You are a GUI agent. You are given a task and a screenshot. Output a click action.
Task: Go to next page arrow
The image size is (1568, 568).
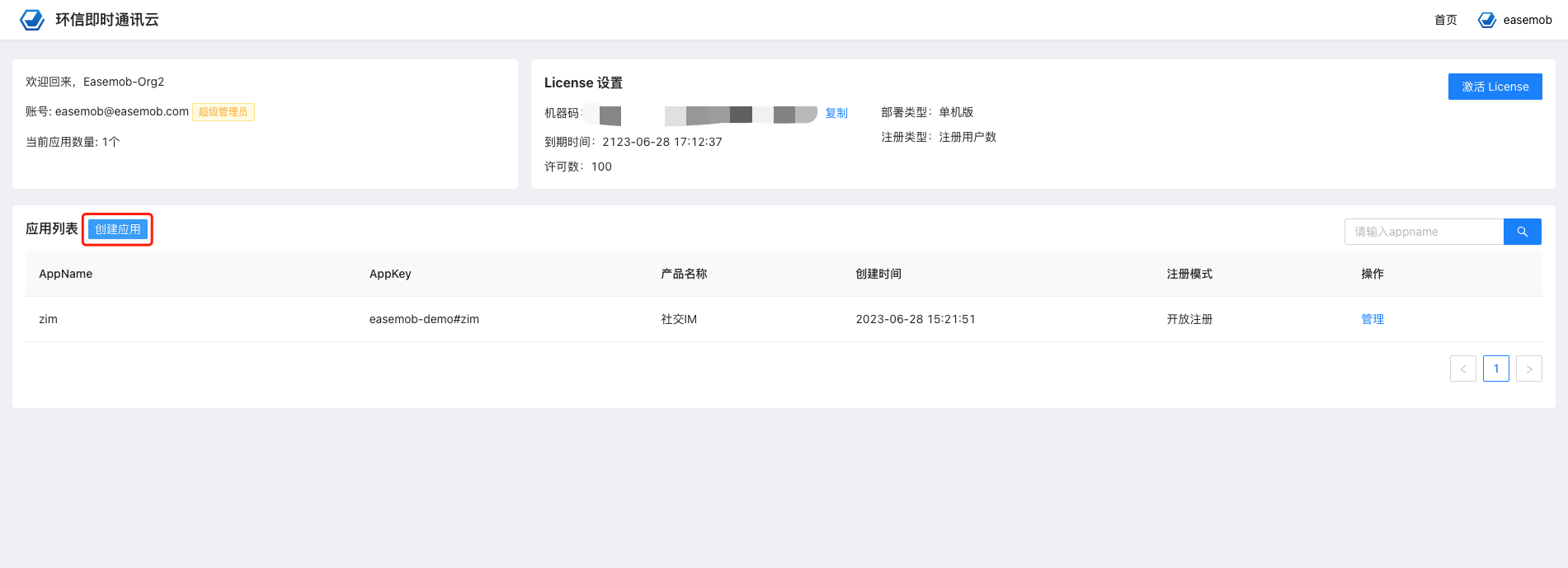(1528, 368)
